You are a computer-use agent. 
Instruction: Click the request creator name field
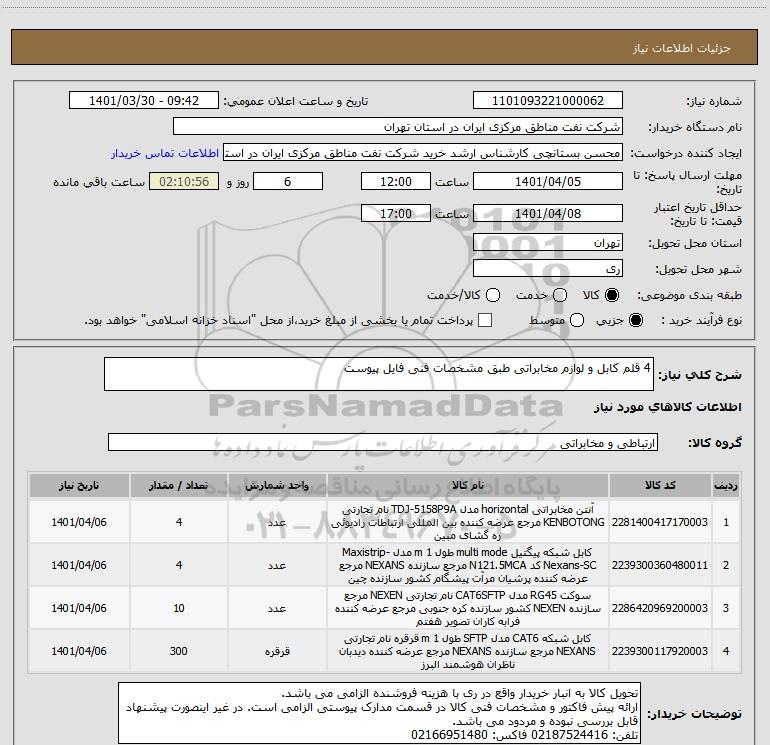(x=423, y=153)
